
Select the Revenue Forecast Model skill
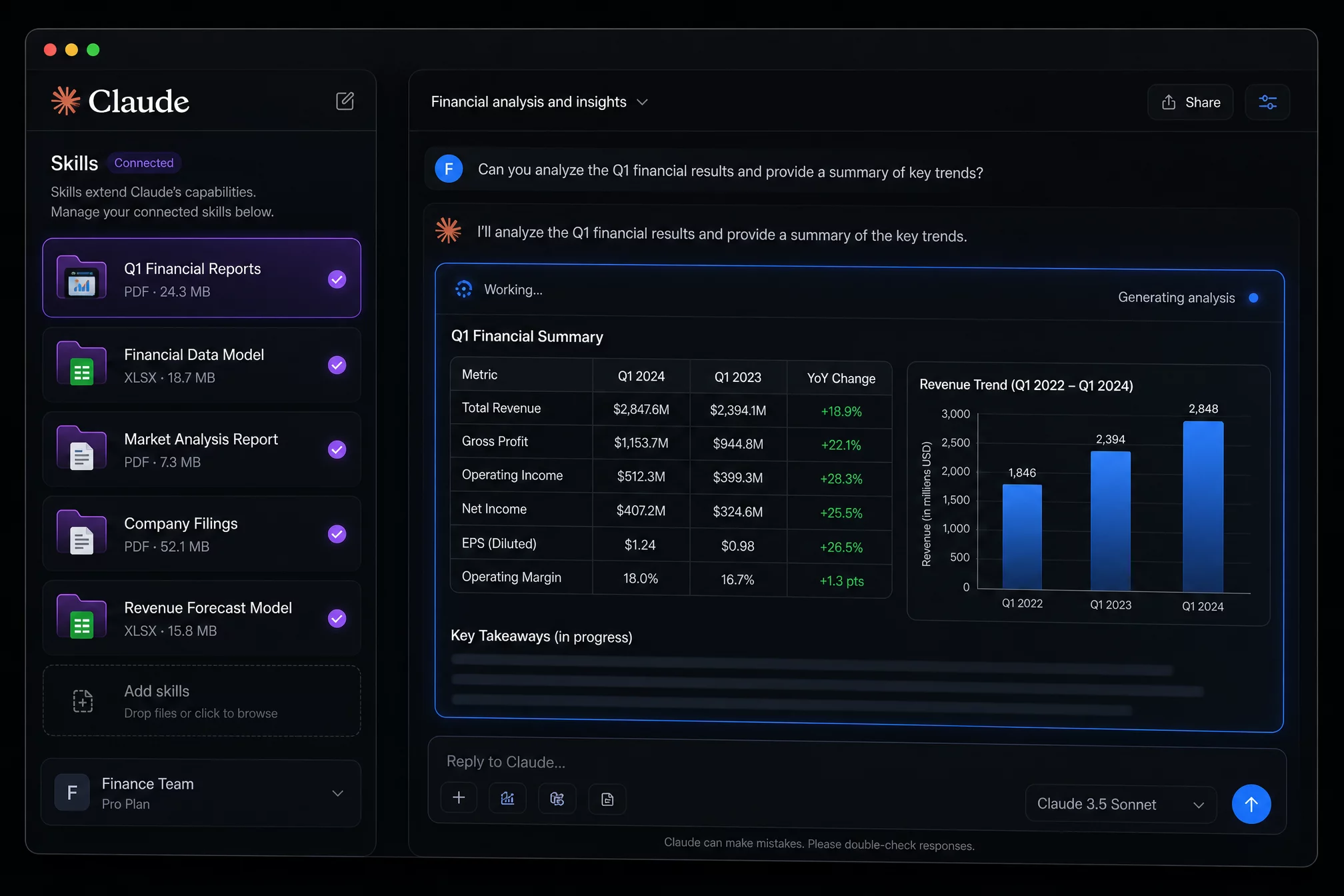click(x=201, y=618)
